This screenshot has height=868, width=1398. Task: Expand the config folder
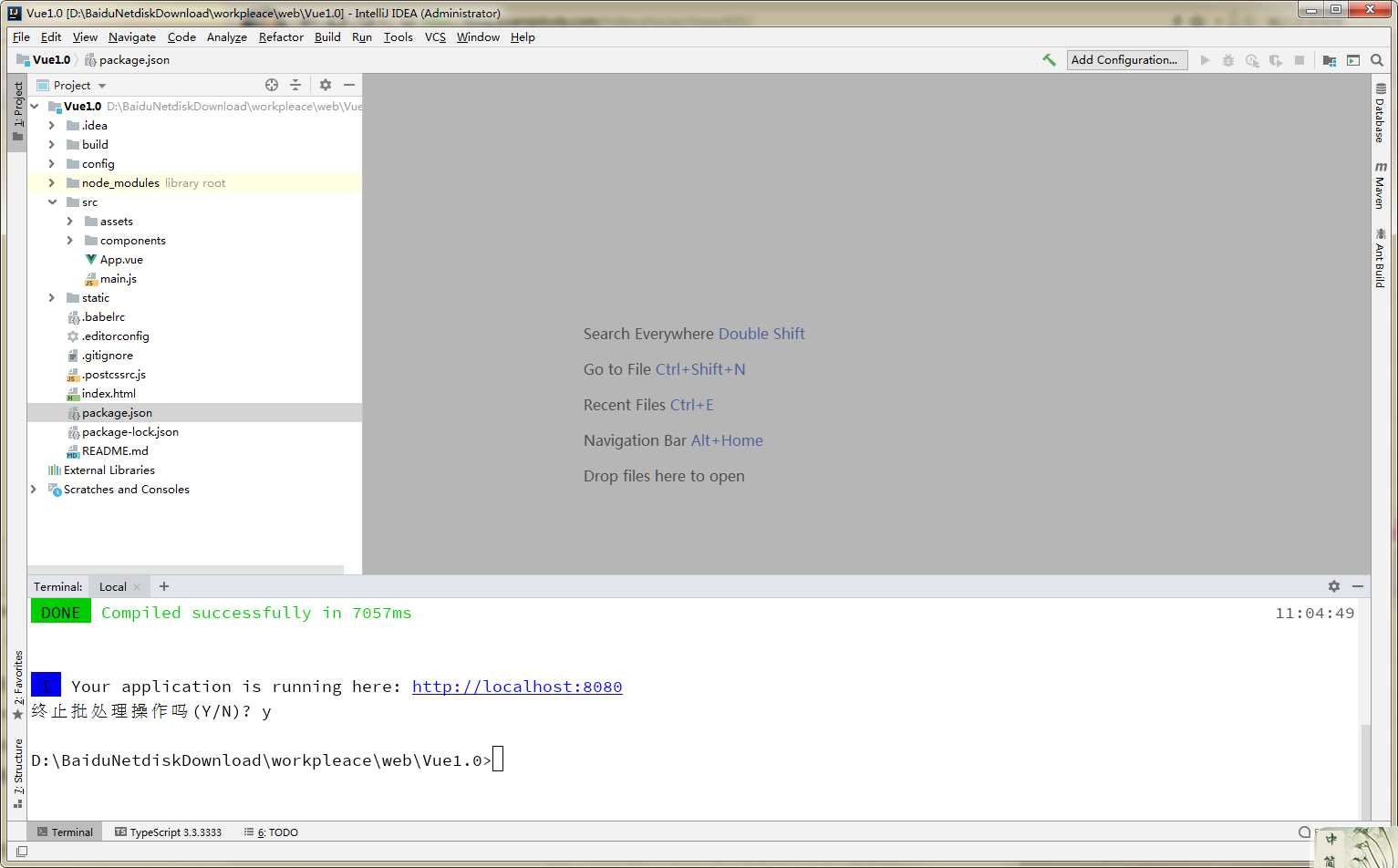coord(52,164)
